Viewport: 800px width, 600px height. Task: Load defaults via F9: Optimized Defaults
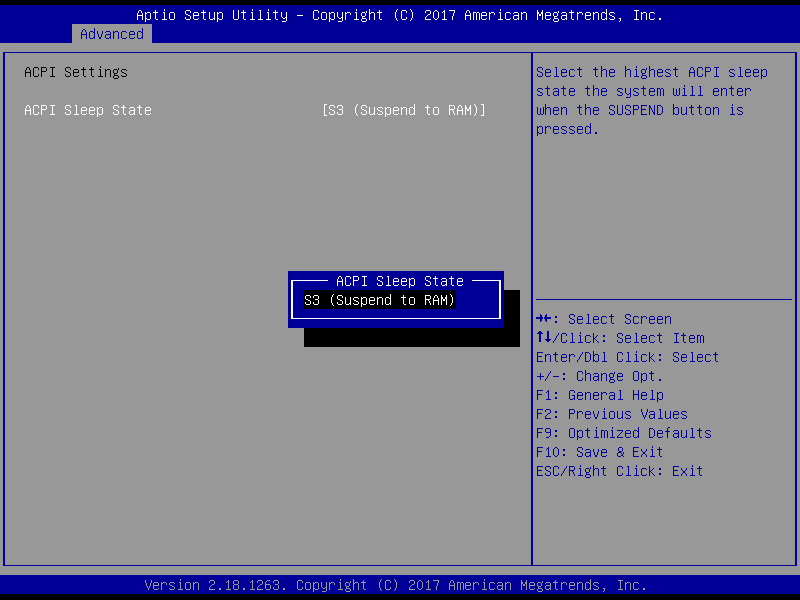click(623, 433)
